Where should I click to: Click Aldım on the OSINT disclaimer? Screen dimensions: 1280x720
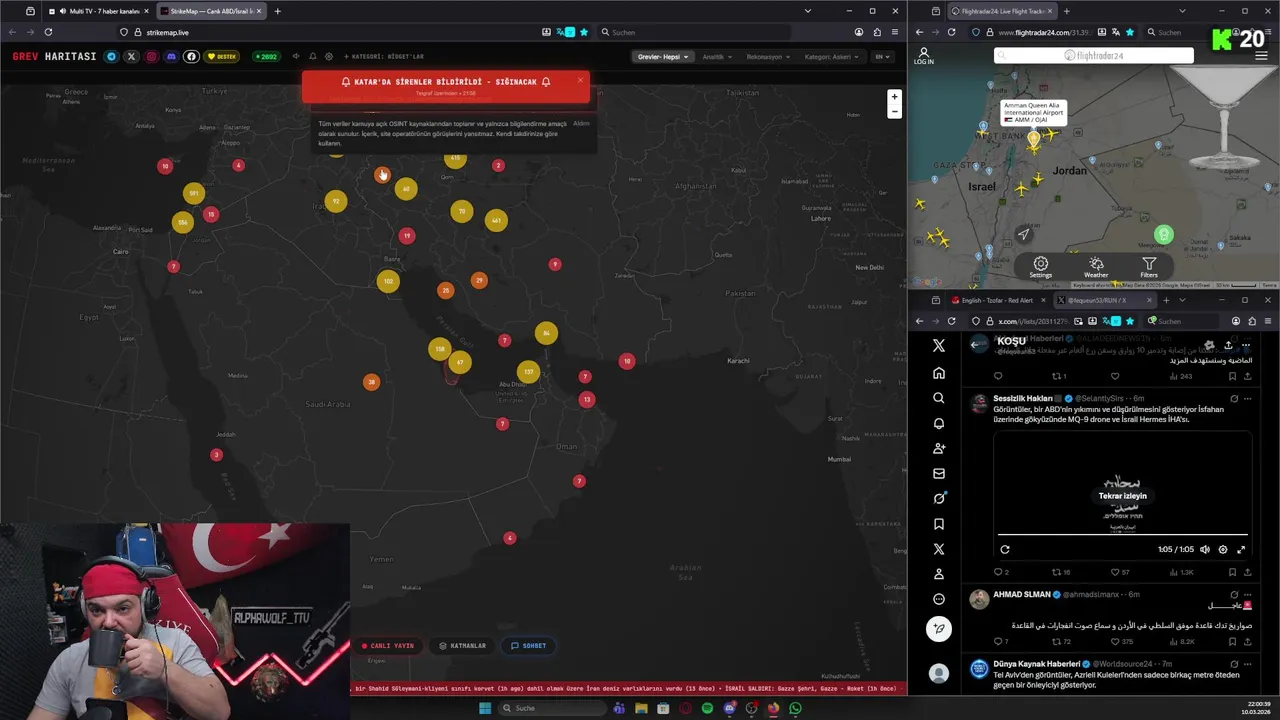click(x=581, y=124)
